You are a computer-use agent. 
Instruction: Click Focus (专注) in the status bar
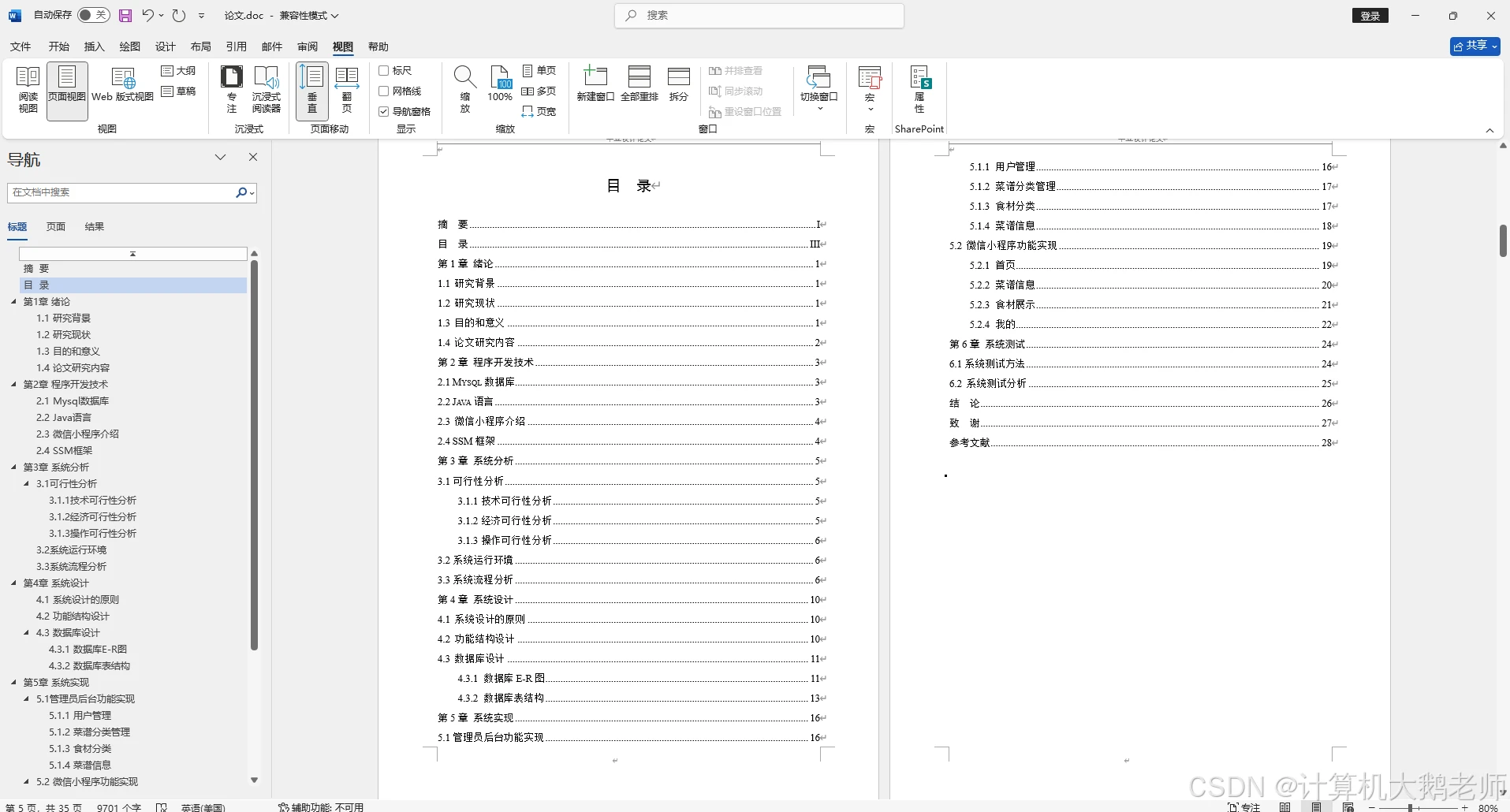1244,807
